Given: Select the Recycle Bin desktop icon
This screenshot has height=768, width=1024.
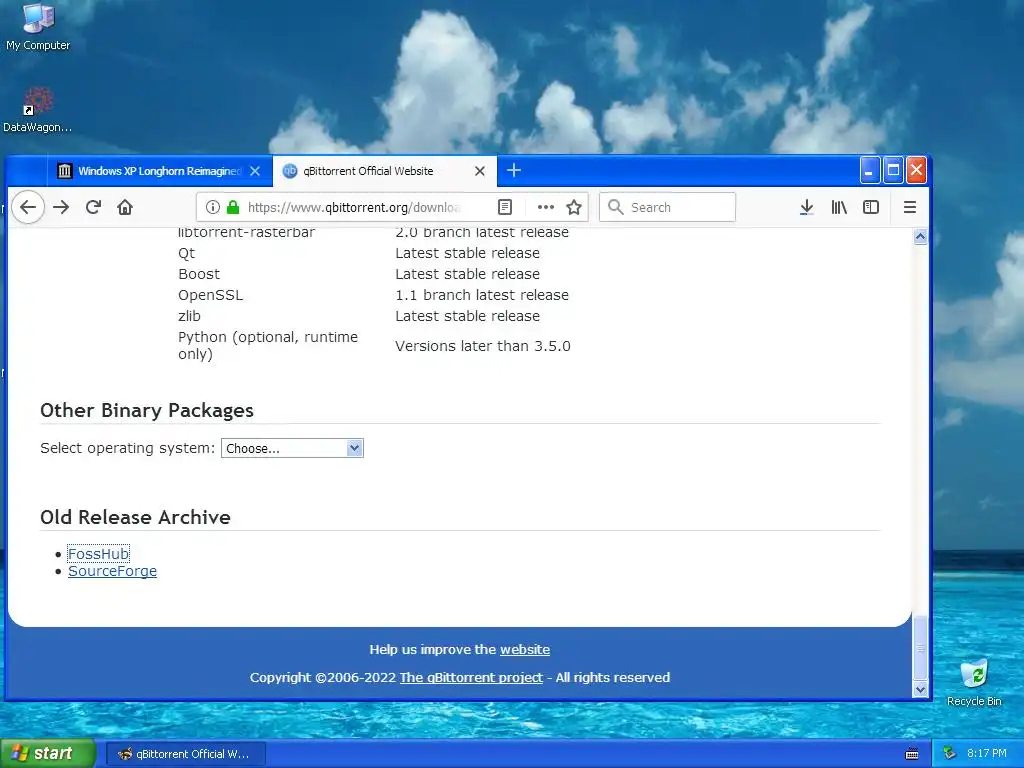Looking at the screenshot, I should (974, 683).
